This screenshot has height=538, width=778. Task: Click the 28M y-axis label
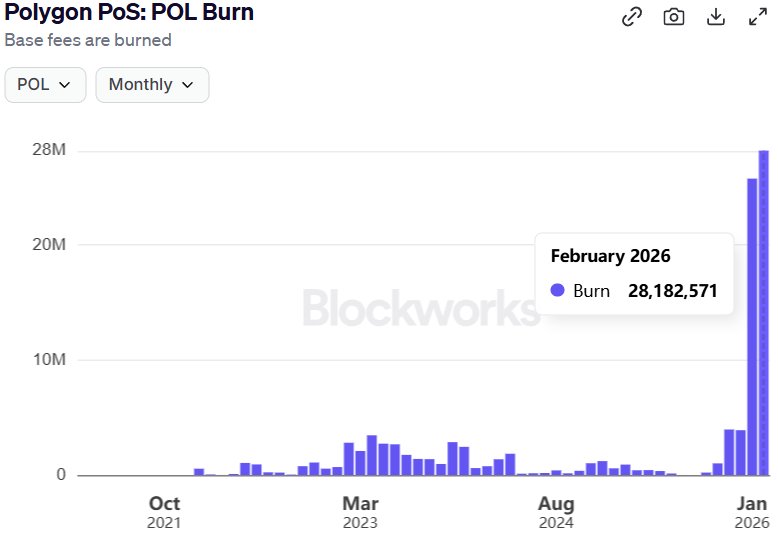click(49, 149)
